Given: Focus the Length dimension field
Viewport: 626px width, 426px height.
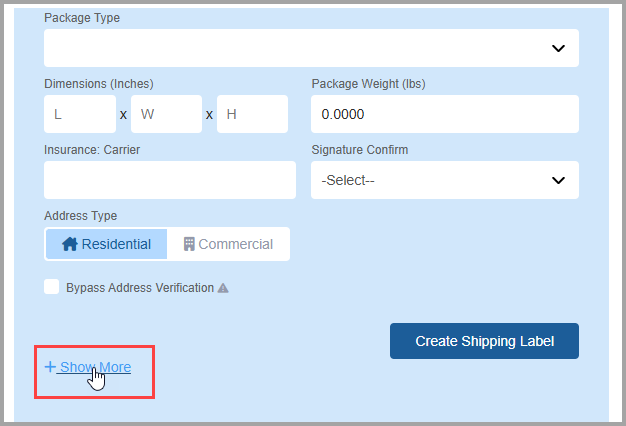Looking at the screenshot, I should coord(80,114).
